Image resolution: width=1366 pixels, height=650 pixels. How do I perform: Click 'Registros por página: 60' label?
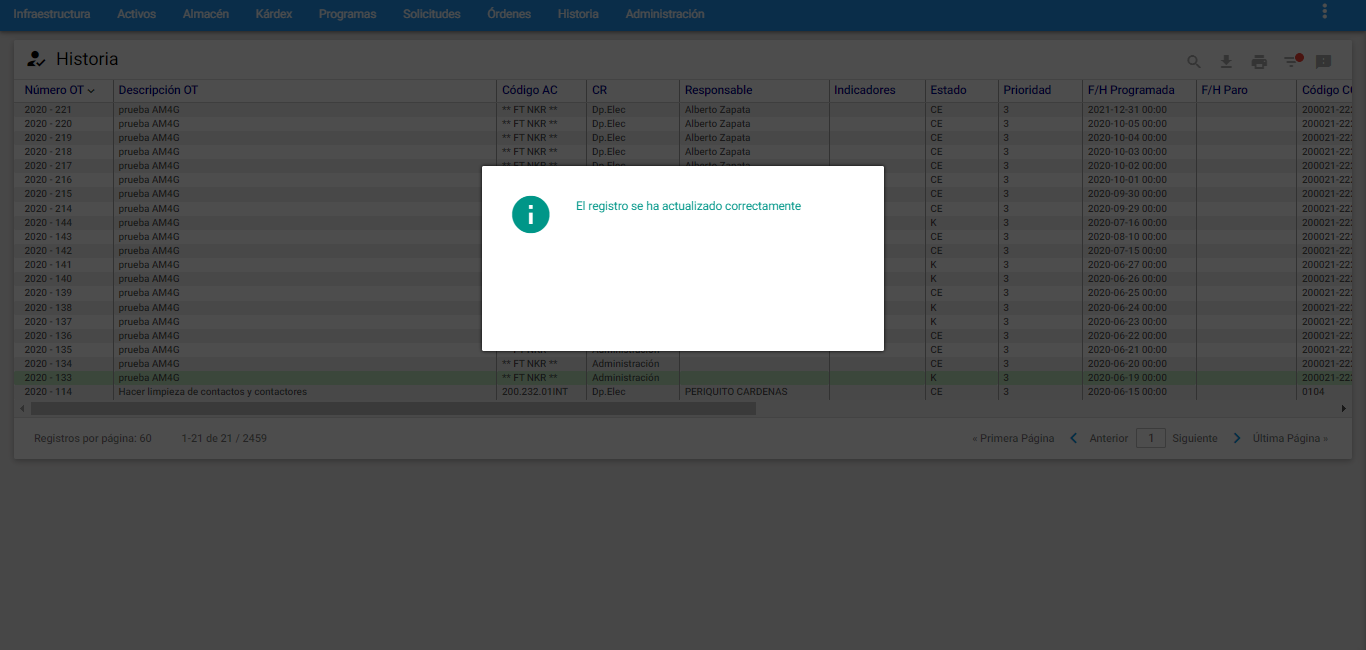93,438
